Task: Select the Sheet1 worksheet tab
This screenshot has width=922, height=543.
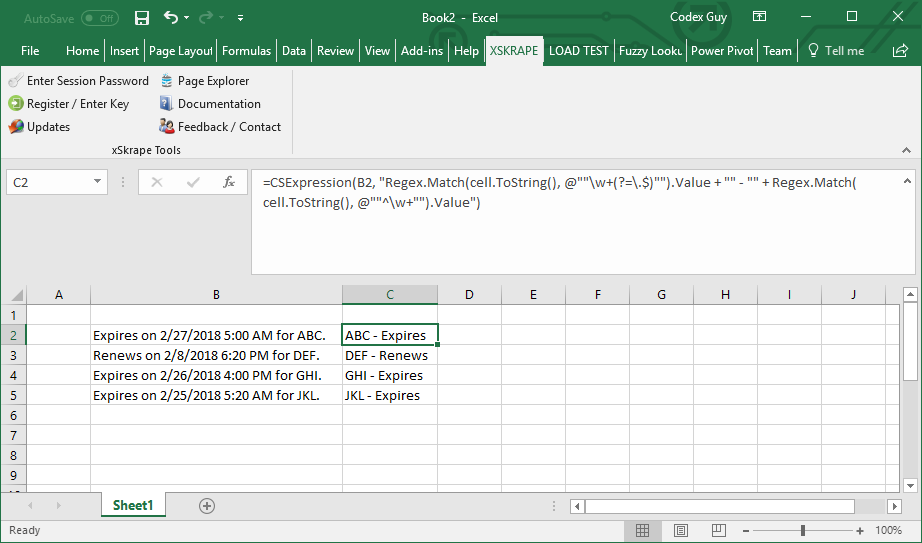Action: [x=133, y=506]
